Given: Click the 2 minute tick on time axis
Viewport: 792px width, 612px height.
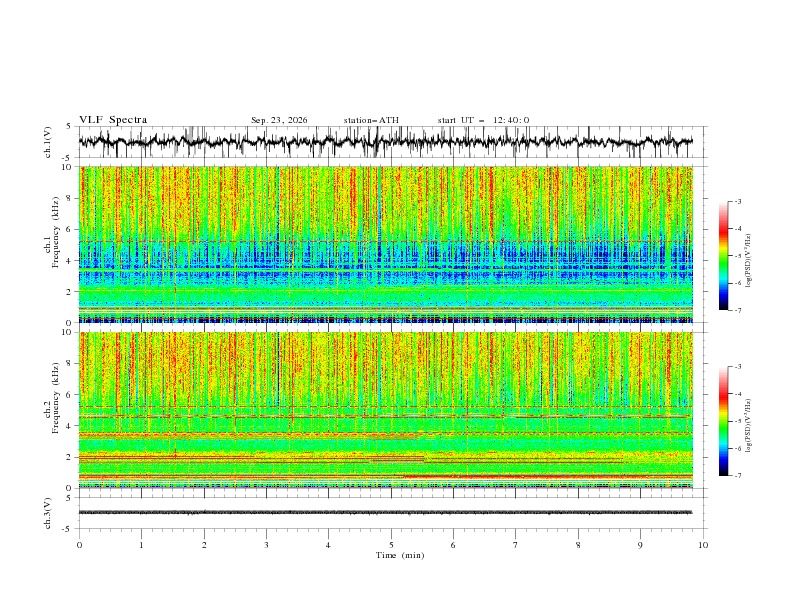Looking at the screenshot, I should pyautogui.click(x=204, y=545).
